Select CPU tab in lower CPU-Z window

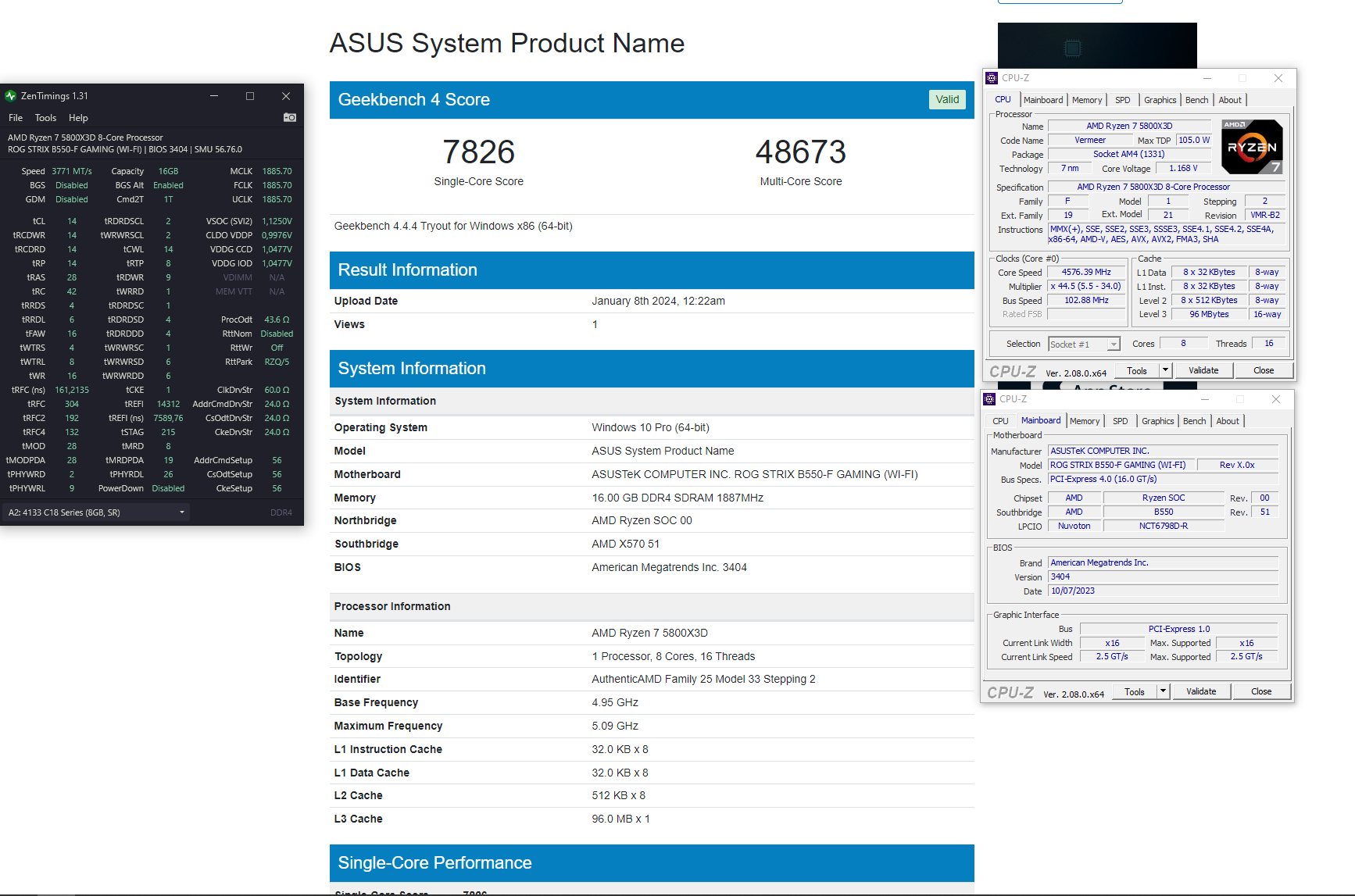[1000, 421]
